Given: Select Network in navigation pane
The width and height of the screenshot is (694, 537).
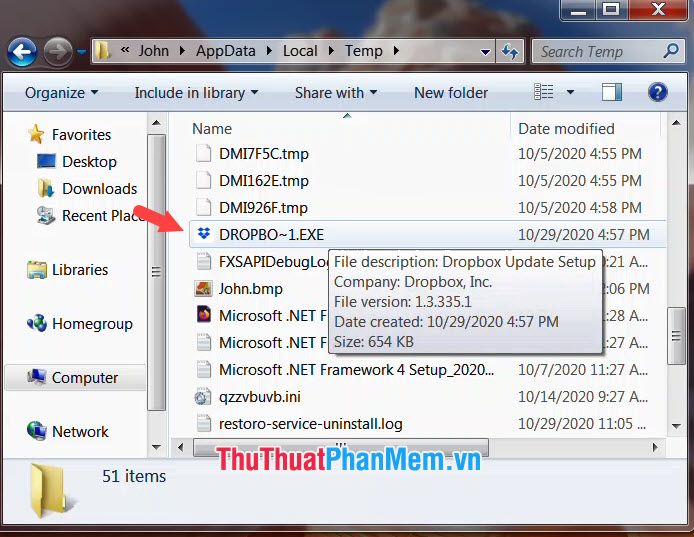Looking at the screenshot, I should (80, 432).
